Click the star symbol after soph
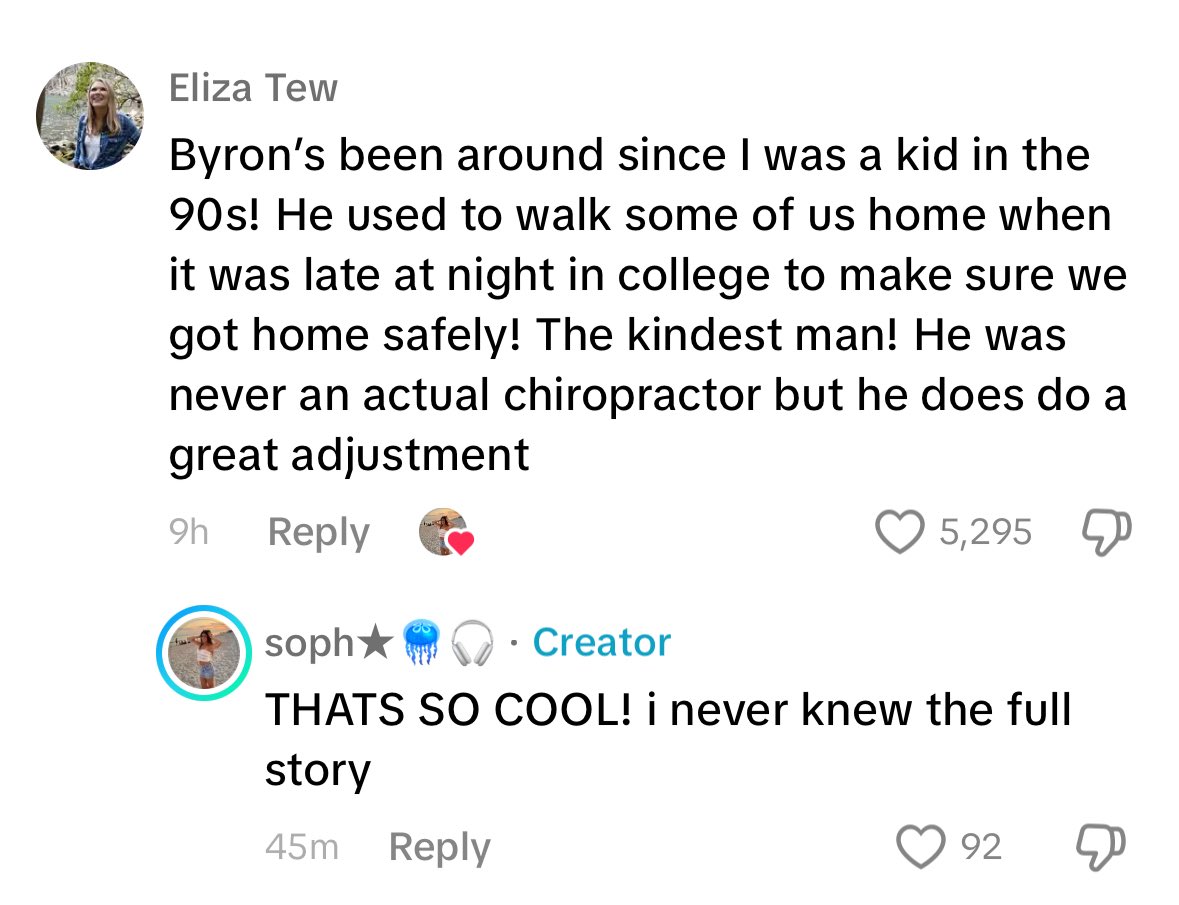 tap(374, 643)
